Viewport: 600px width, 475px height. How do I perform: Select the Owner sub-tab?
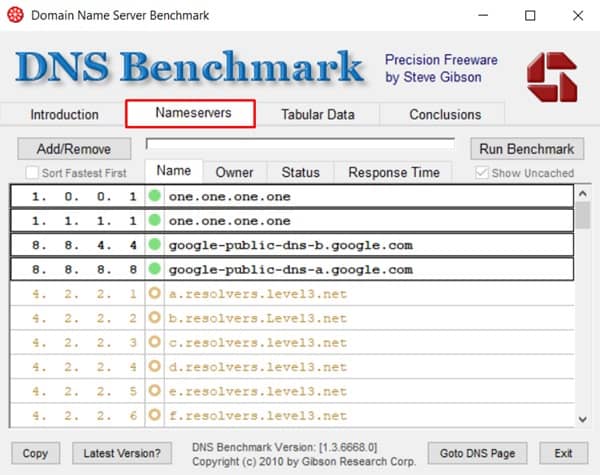pos(234,172)
